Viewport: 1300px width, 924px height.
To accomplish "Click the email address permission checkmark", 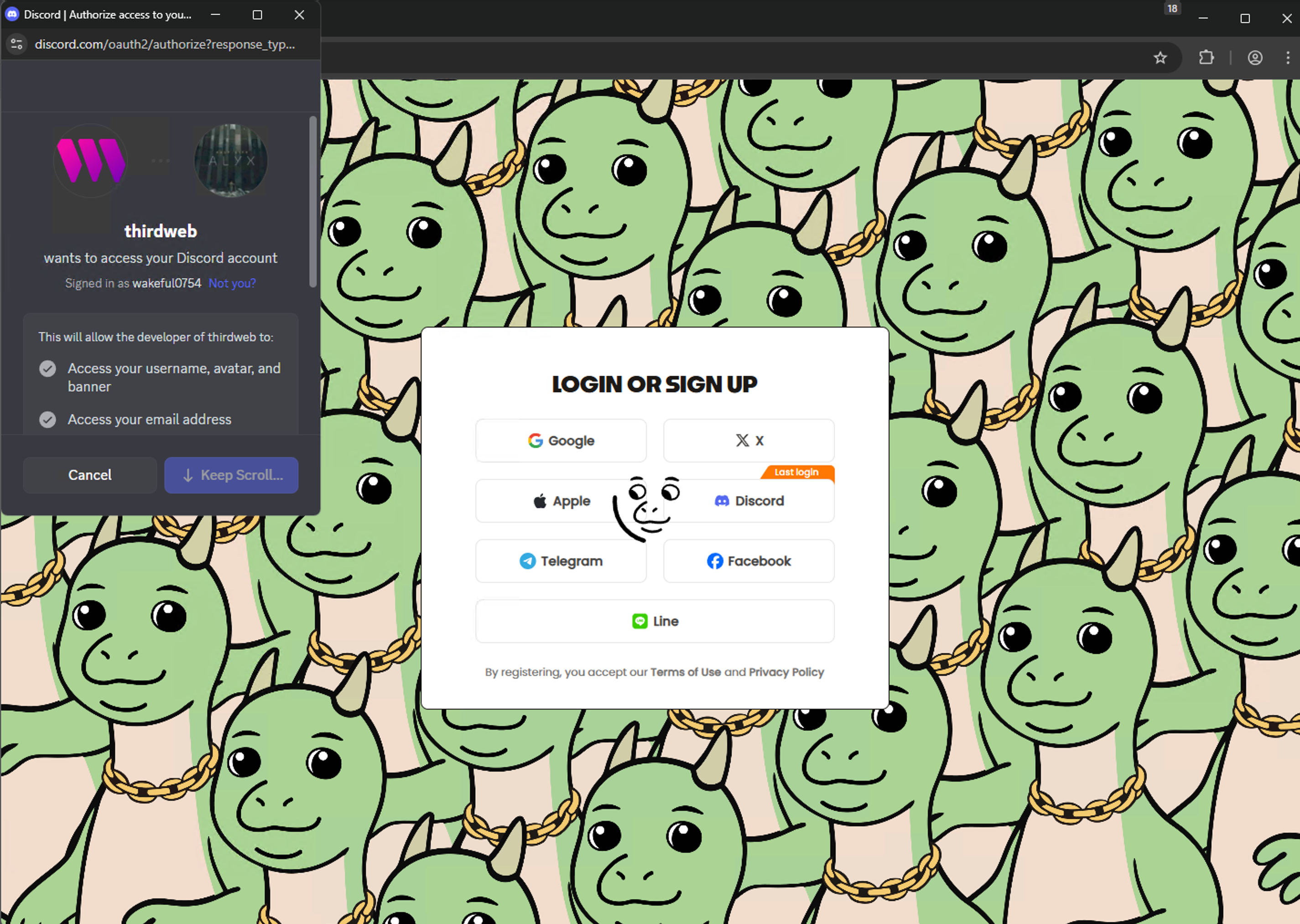I will [48, 419].
